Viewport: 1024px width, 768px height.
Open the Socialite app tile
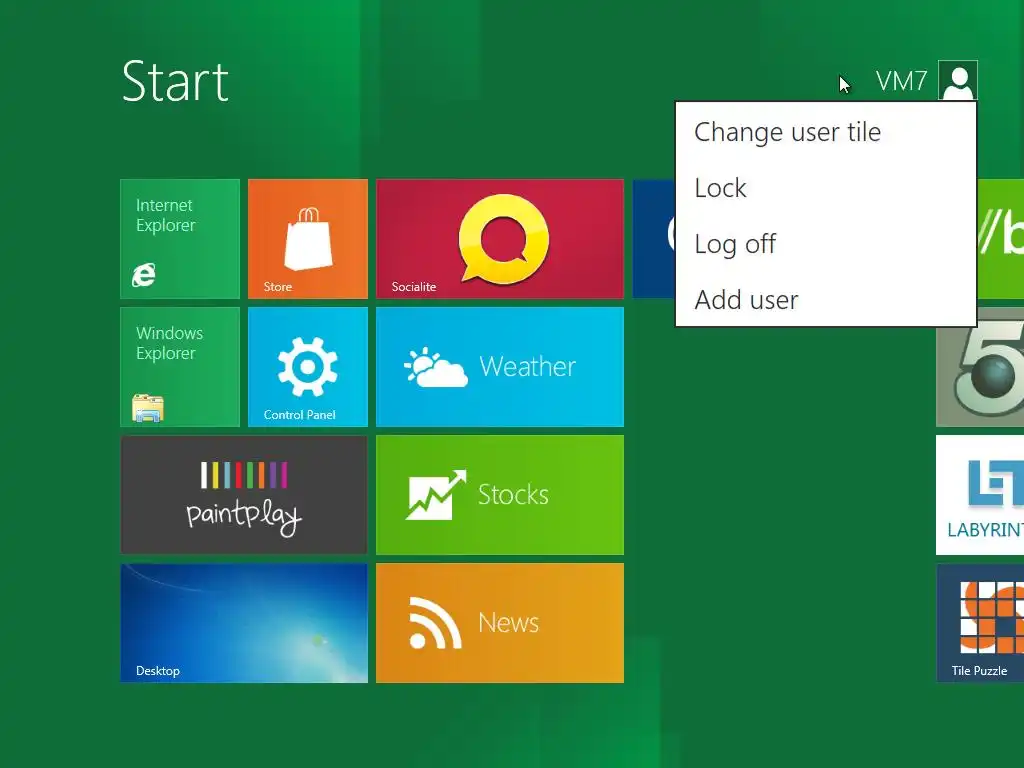pyautogui.click(x=500, y=239)
